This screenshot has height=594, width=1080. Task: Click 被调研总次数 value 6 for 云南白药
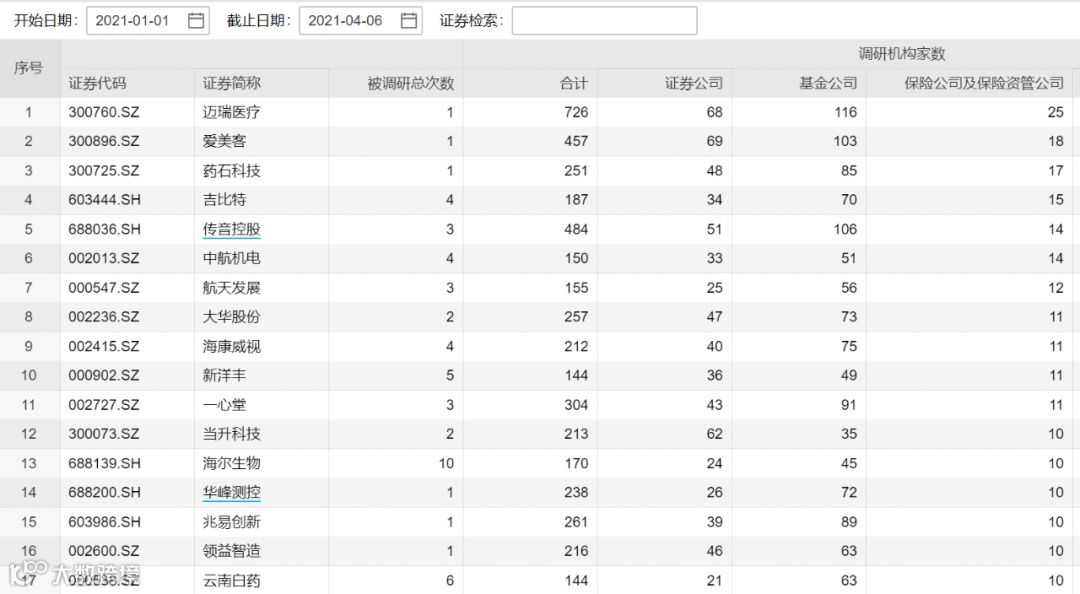point(450,580)
